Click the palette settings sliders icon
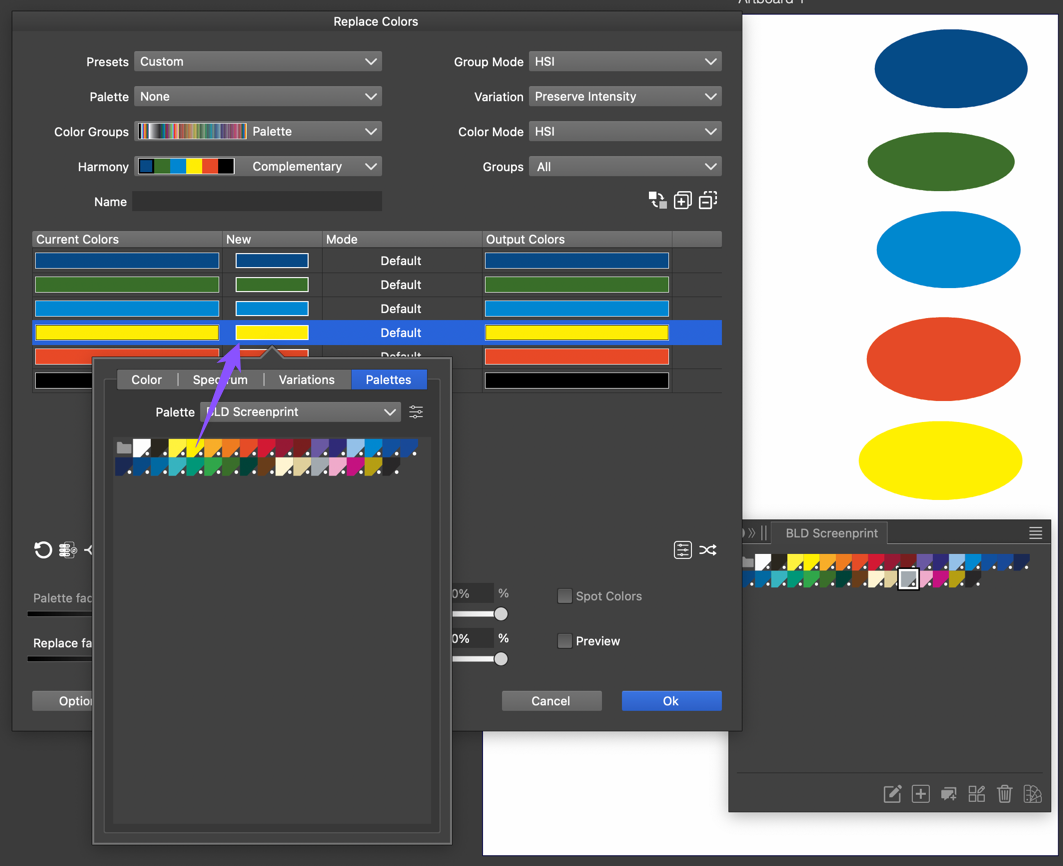Viewport: 1063px width, 866px height. (x=416, y=412)
